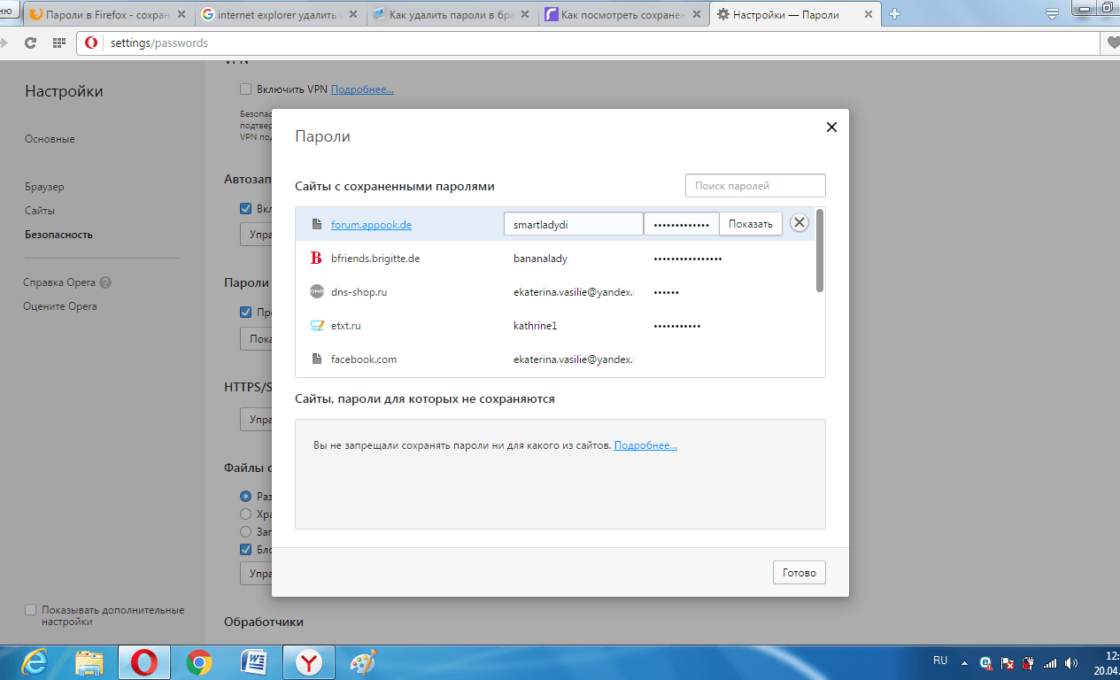Viewport: 1120px width, 680px height.
Task: Click the Готово button
Action: click(799, 572)
